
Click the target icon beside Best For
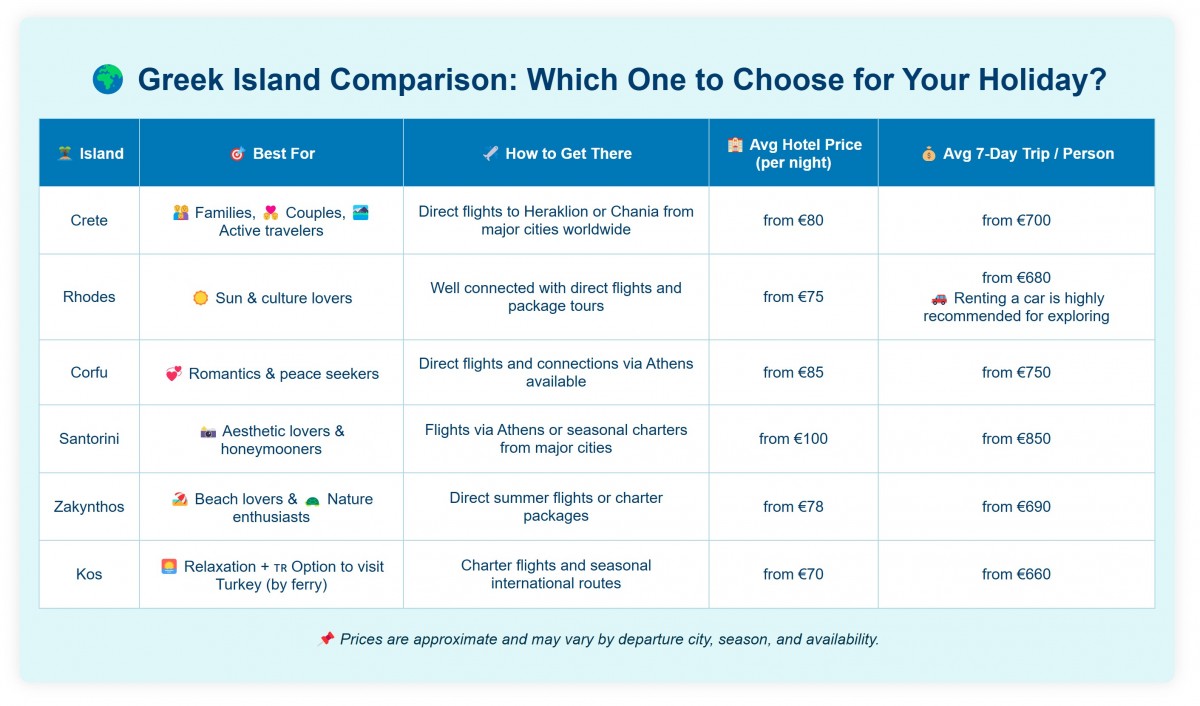coord(237,154)
